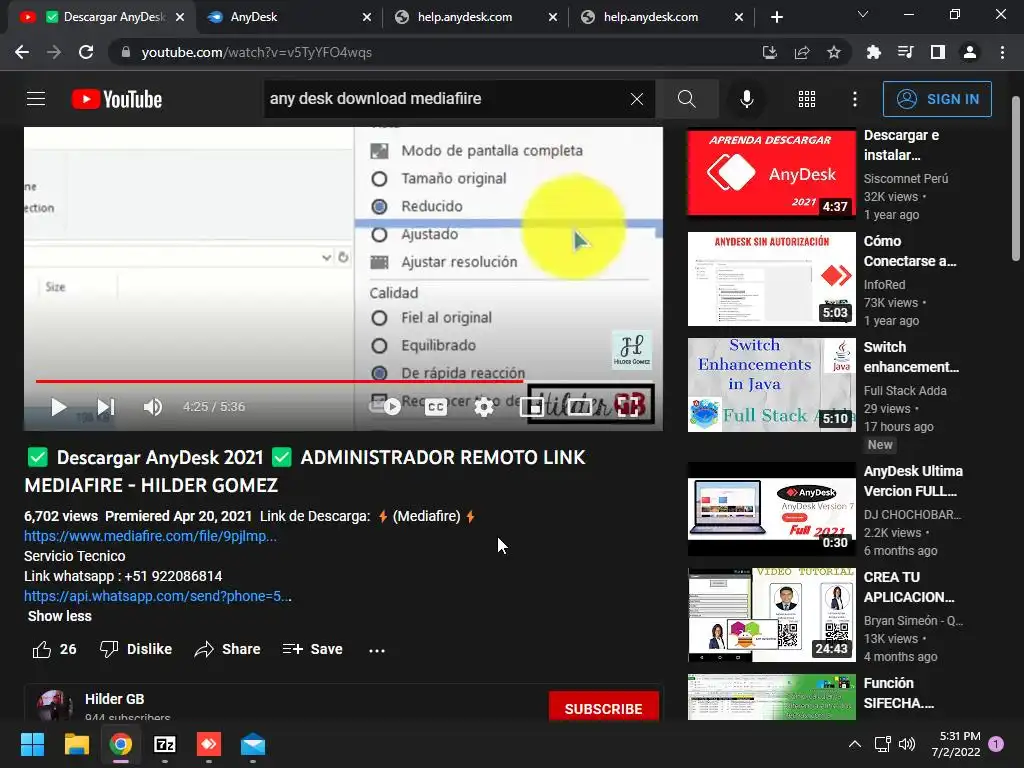Reload the current page
The image size is (1024, 768).
(86, 52)
